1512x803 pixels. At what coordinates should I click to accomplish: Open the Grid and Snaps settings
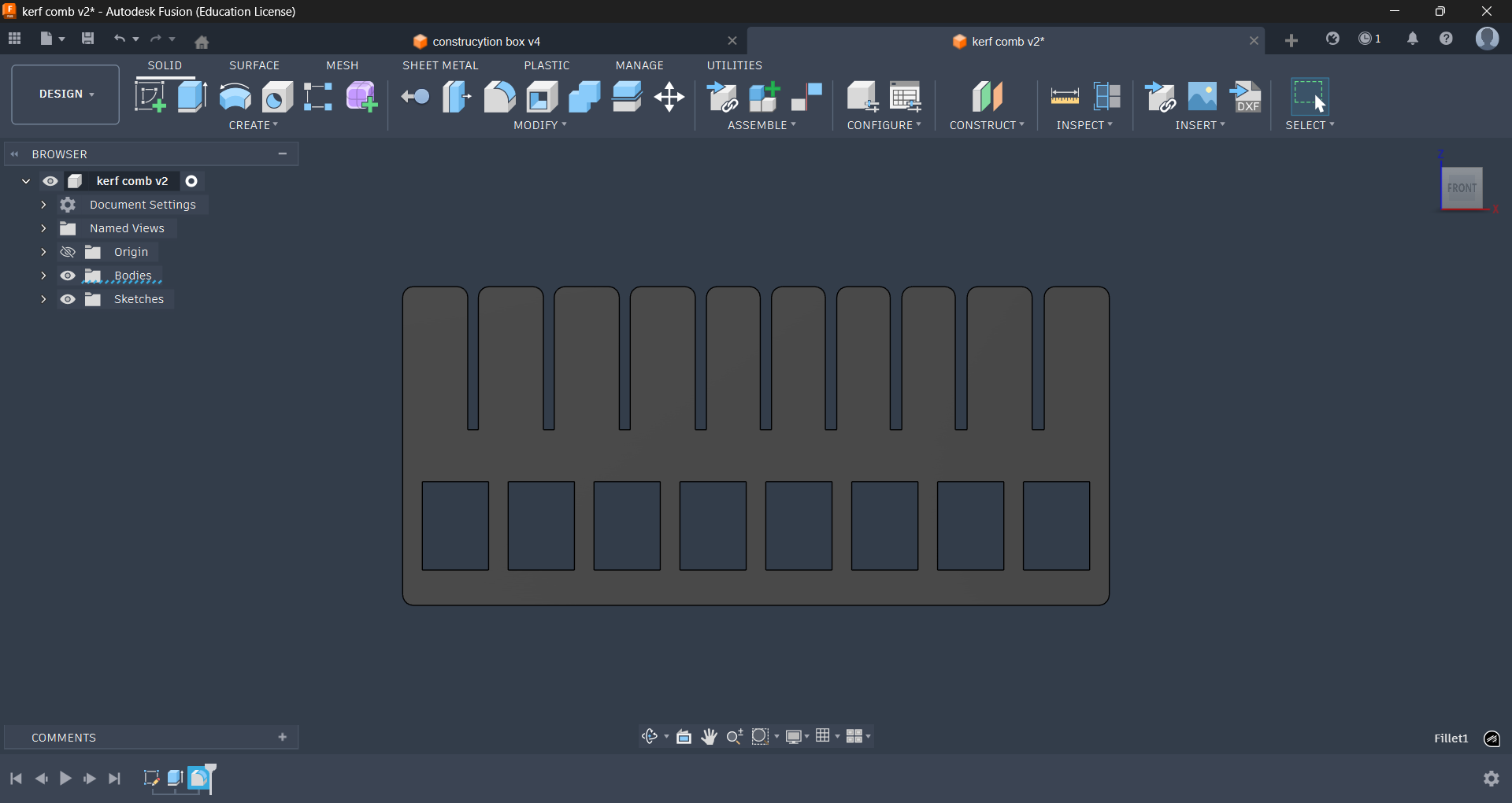826,736
